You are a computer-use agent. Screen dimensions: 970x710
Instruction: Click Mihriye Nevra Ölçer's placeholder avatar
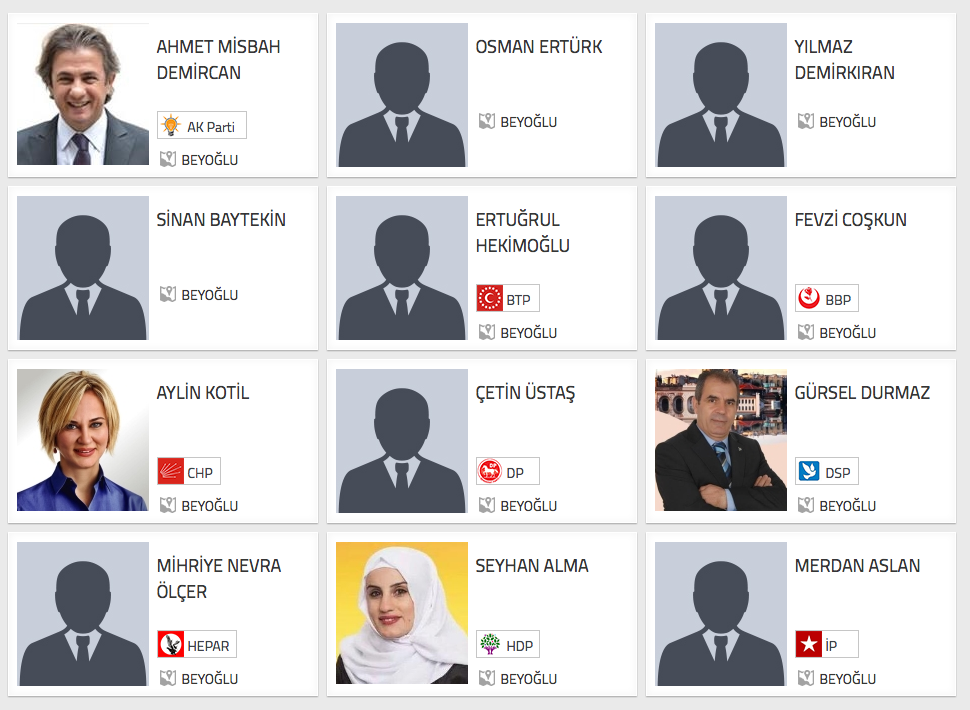click(x=83, y=614)
